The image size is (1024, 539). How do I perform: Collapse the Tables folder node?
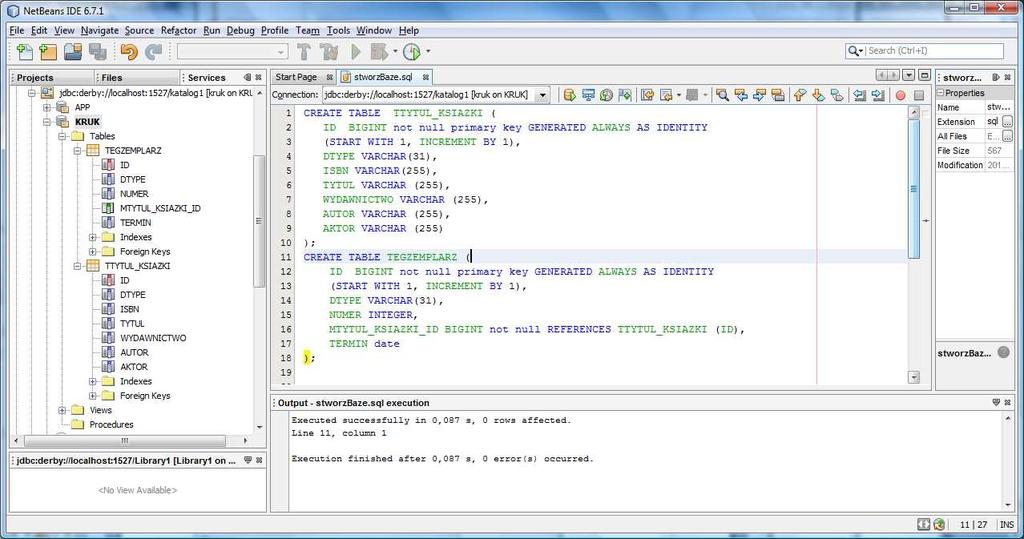(62, 137)
